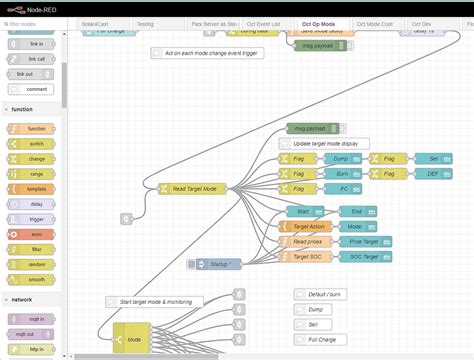Select the template node in palette

coord(31,189)
